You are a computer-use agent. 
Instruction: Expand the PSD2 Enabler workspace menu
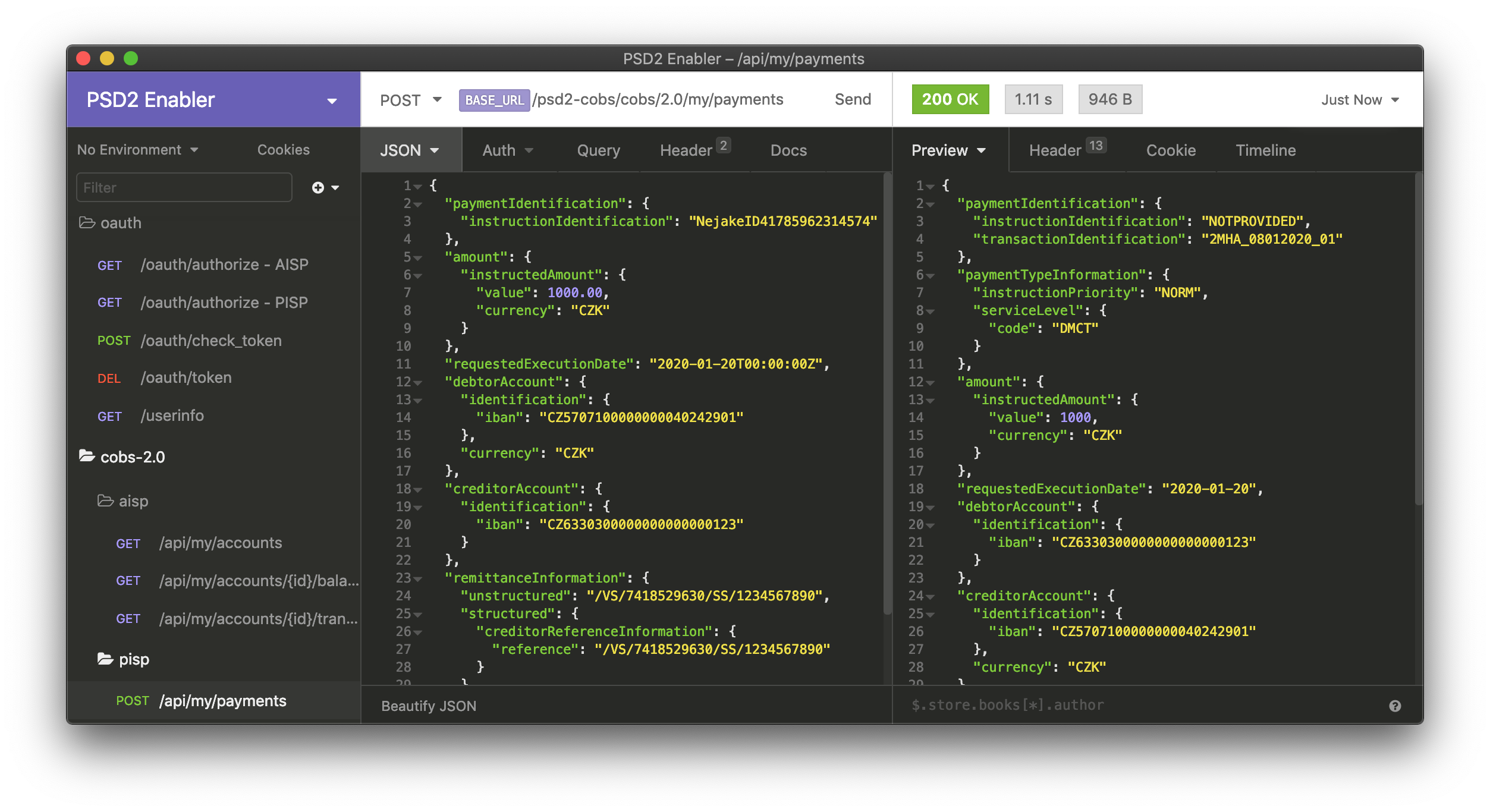332,100
